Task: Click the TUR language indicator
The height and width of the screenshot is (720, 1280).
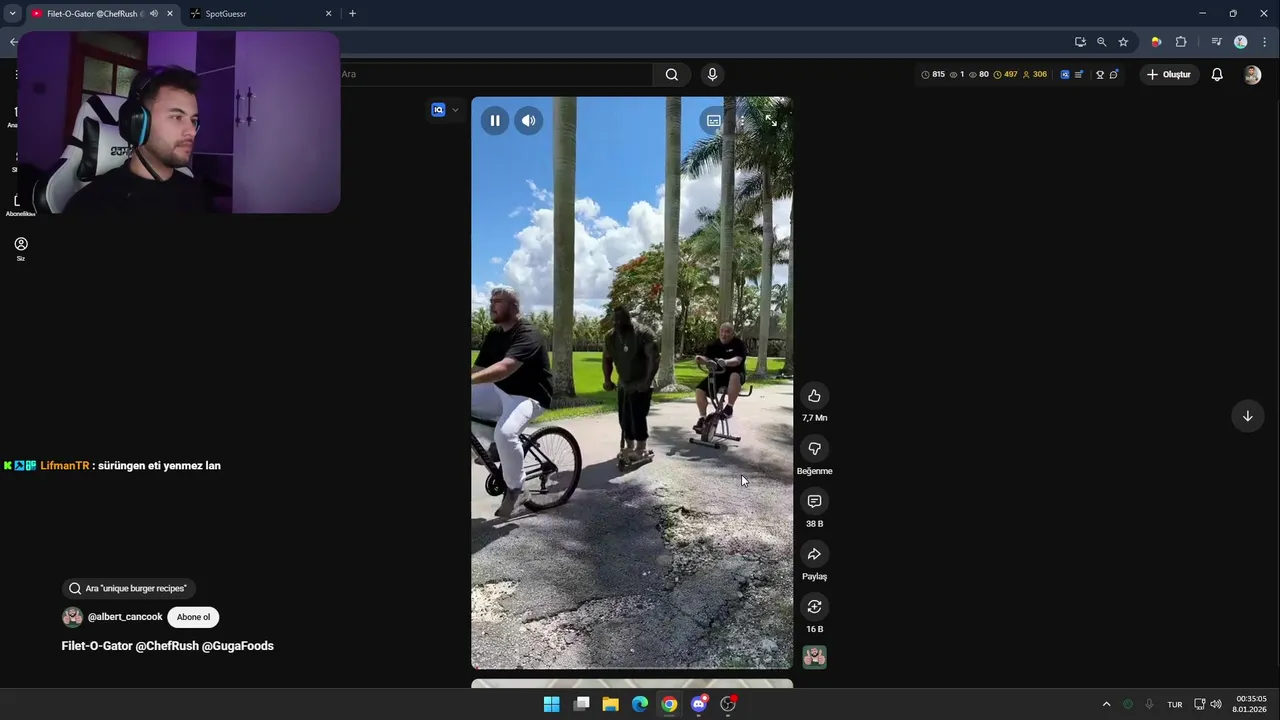Action: (x=1175, y=704)
